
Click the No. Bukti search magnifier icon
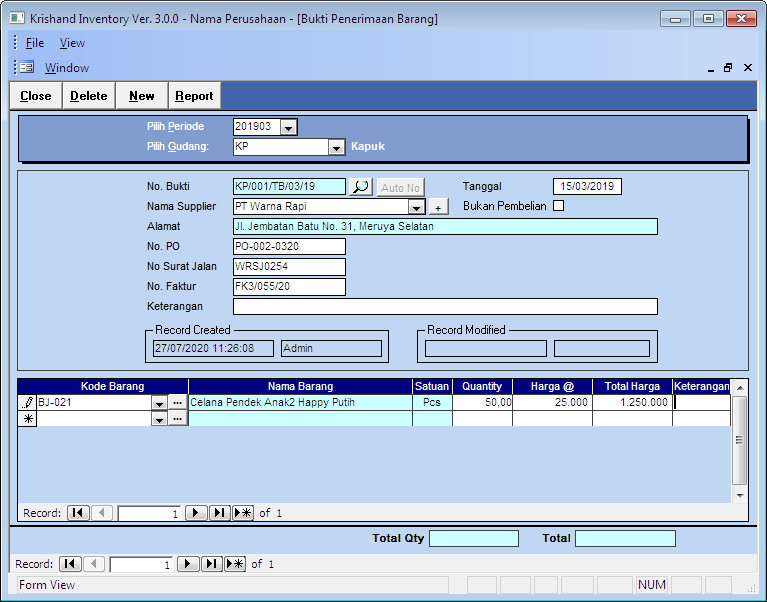[361, 187]
